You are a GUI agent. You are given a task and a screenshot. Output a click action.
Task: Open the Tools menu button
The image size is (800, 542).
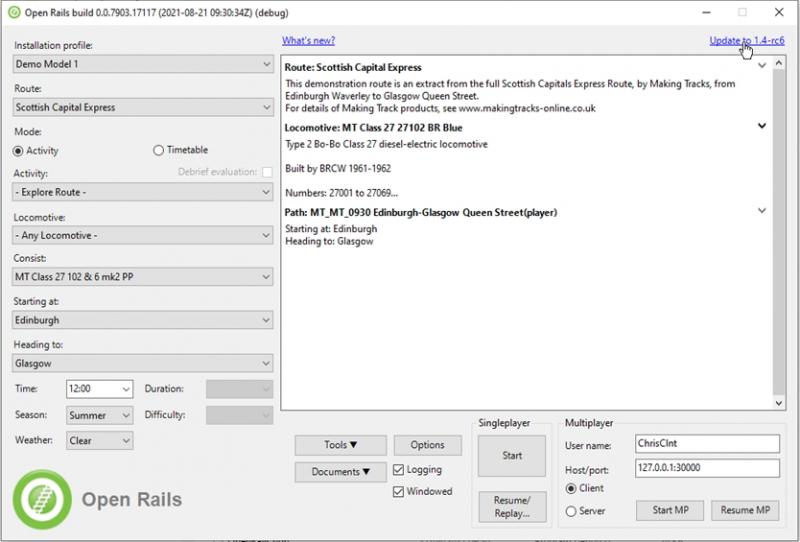340,445
